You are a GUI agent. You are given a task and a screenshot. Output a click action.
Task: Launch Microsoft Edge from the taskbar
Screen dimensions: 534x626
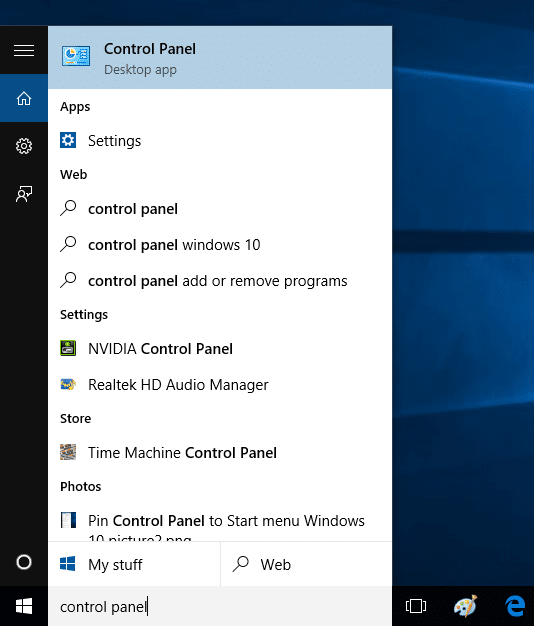(515, 606)
